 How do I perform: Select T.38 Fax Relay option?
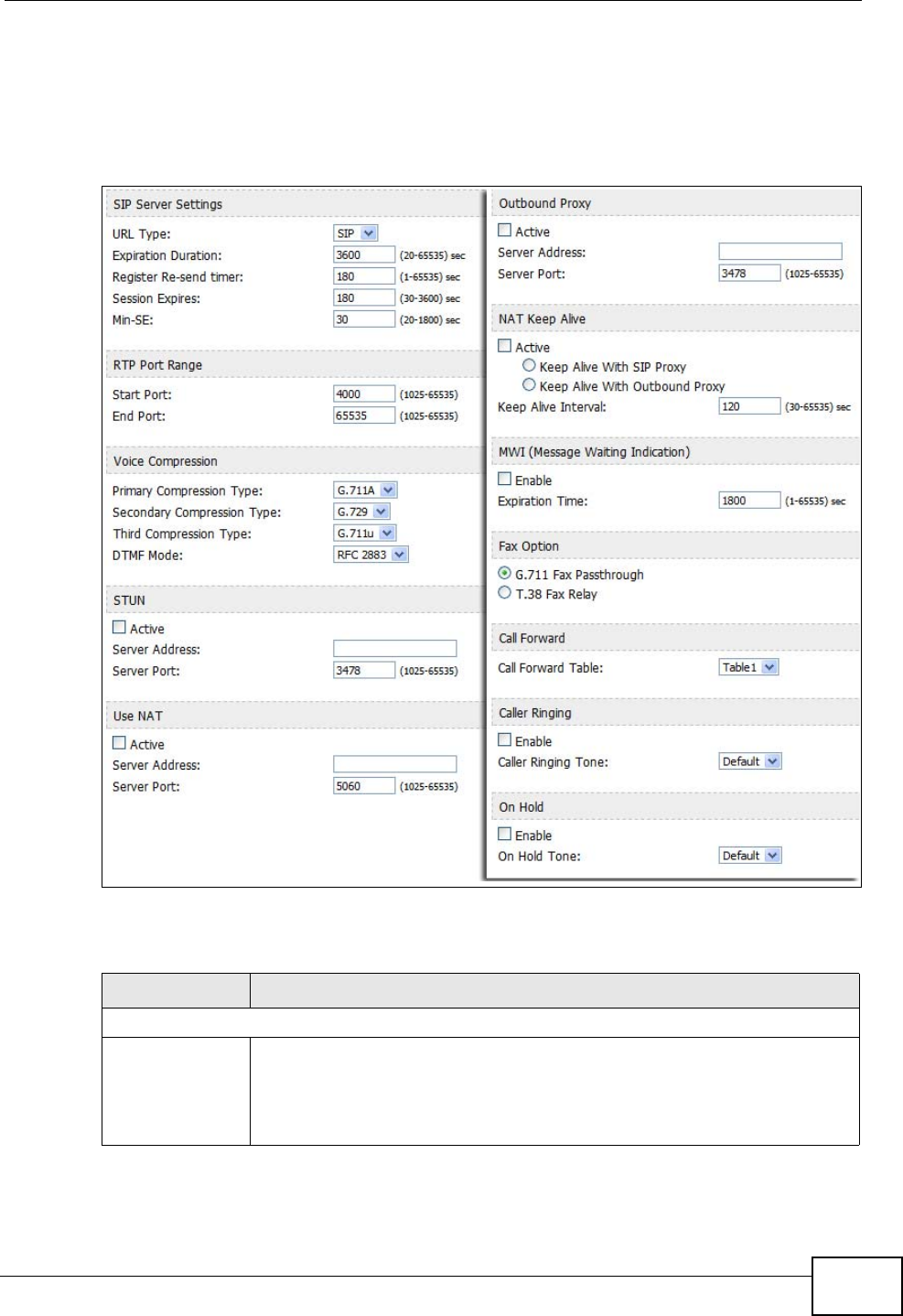point(504,593)
